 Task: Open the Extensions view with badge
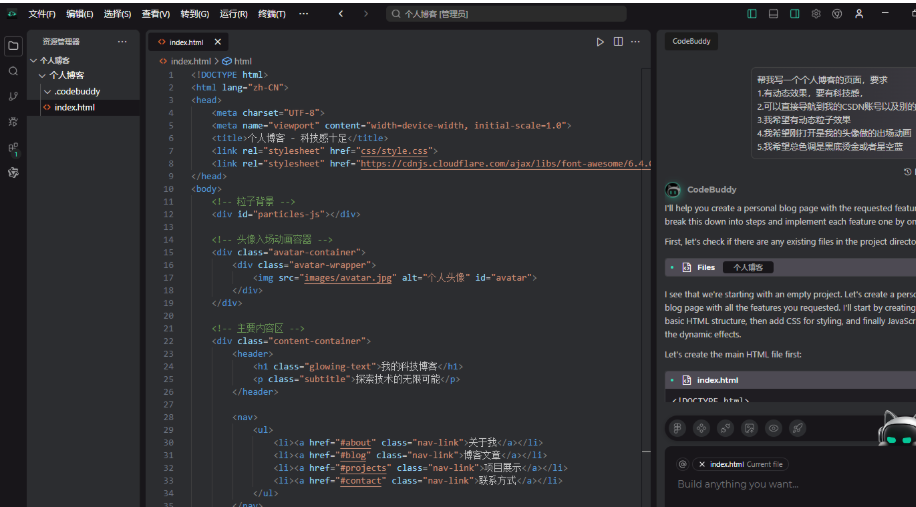point(13,148)
